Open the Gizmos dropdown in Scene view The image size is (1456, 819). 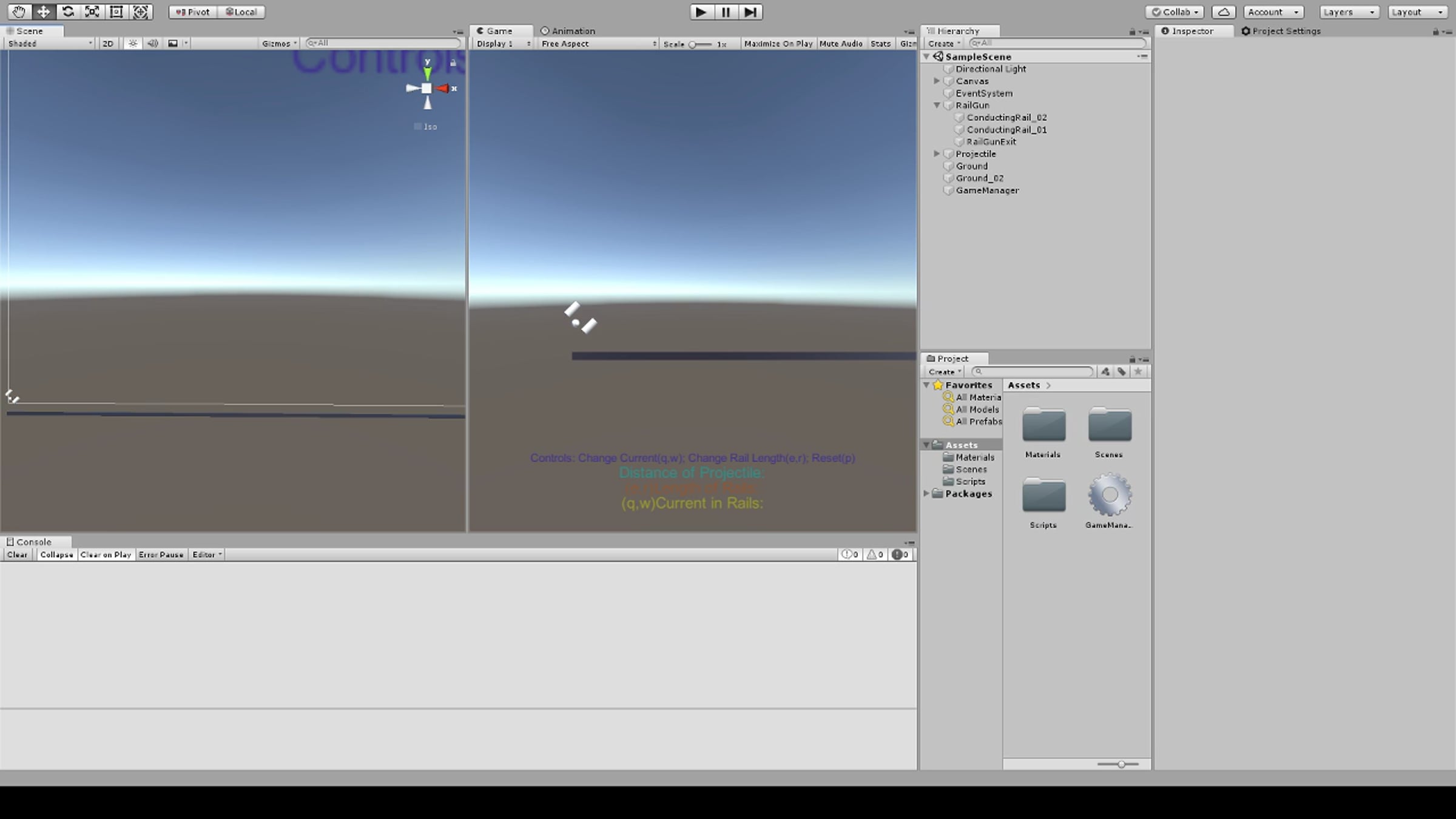pos(279,44)
